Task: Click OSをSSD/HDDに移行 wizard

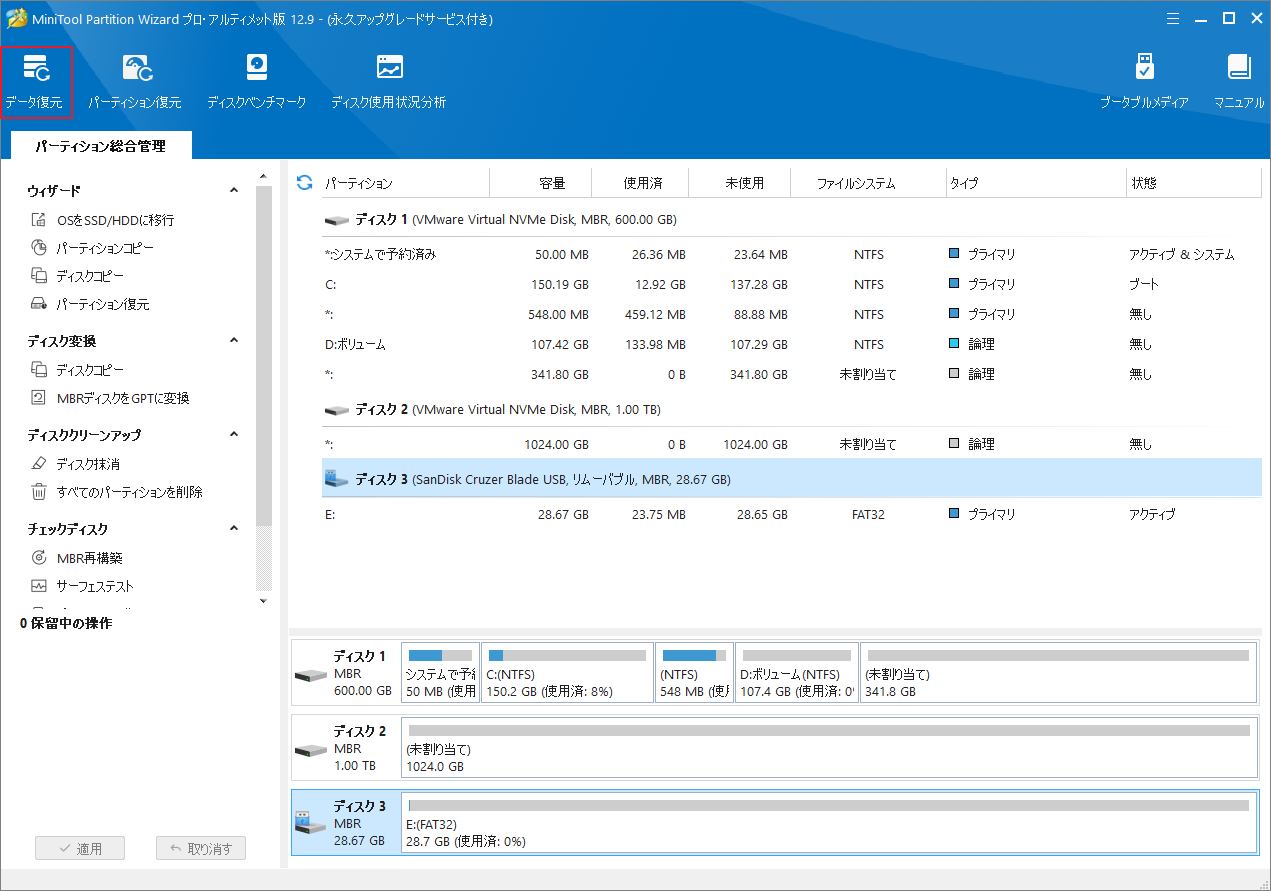Action: (x=101, y=220)
